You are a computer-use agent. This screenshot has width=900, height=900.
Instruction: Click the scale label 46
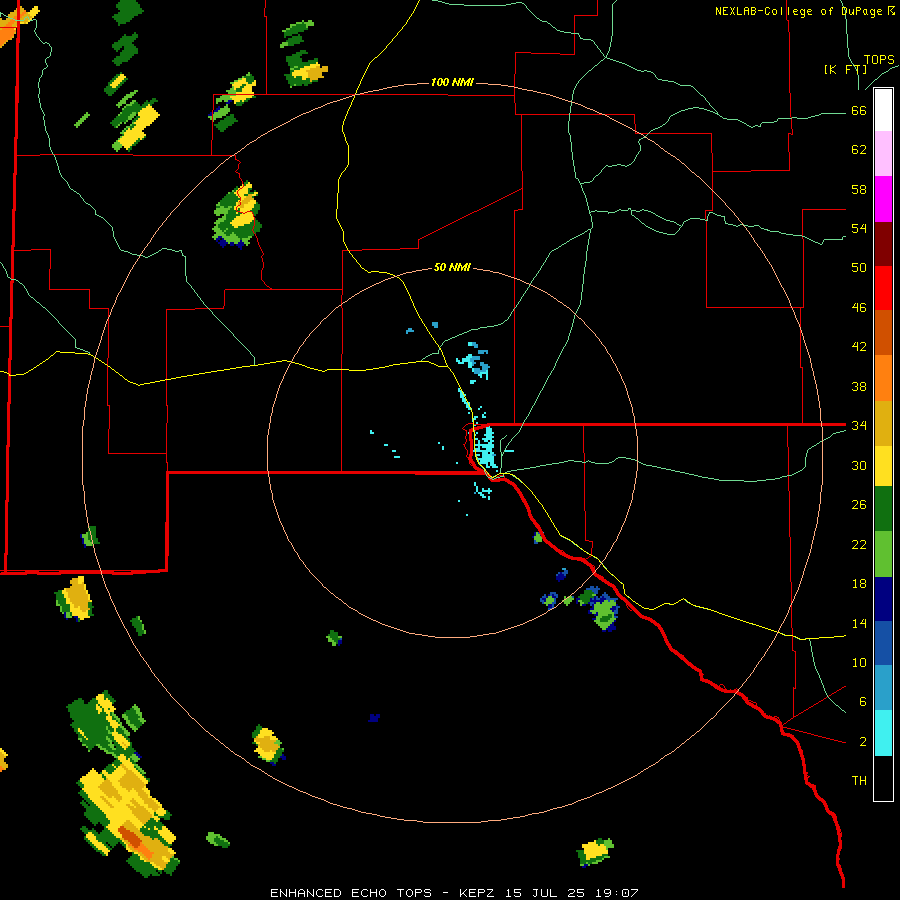(859, 308)
